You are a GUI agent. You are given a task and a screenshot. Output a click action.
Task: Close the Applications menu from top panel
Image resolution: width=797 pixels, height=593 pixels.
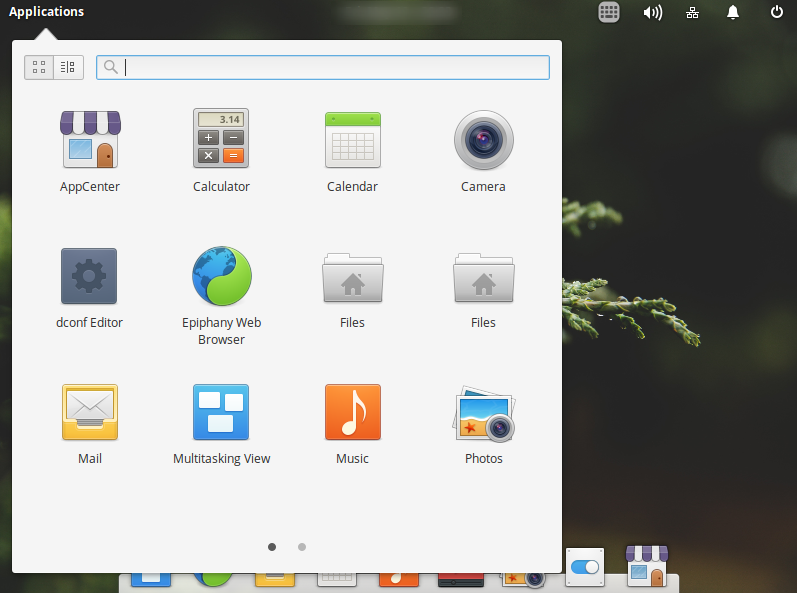pos(46,12)
